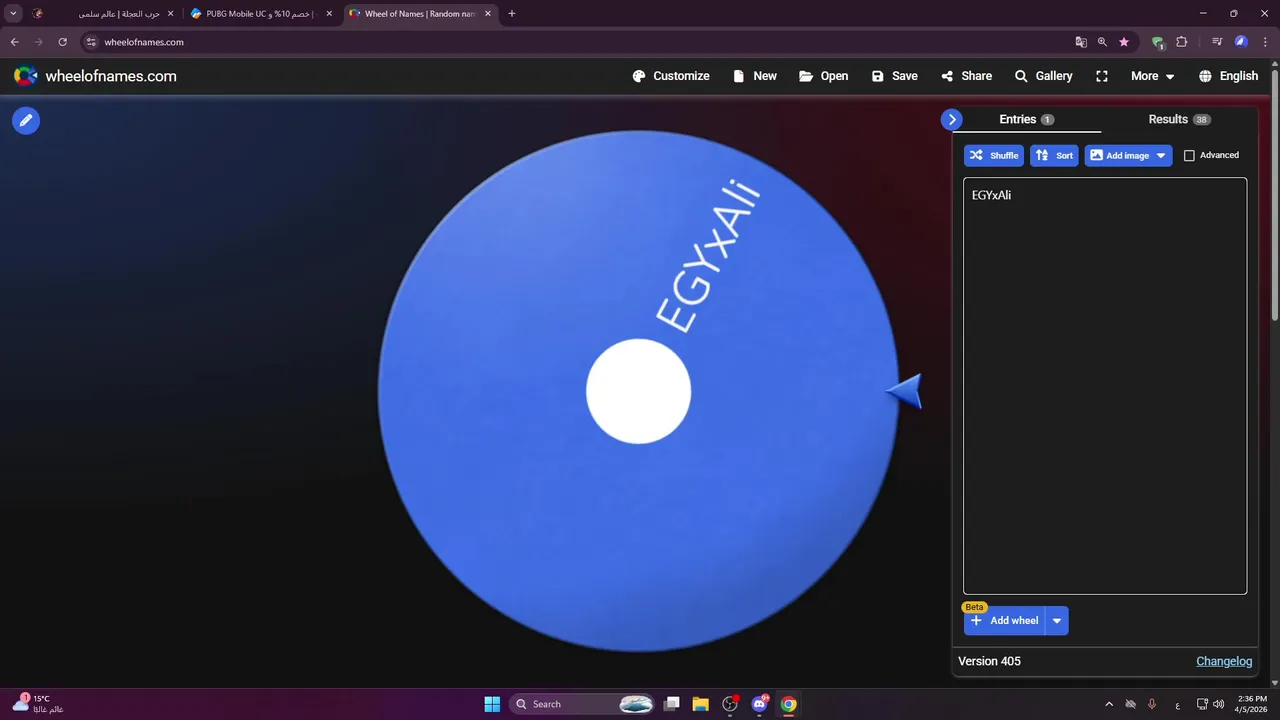
Task: Shuffle the entries
Action: [994, 155]
